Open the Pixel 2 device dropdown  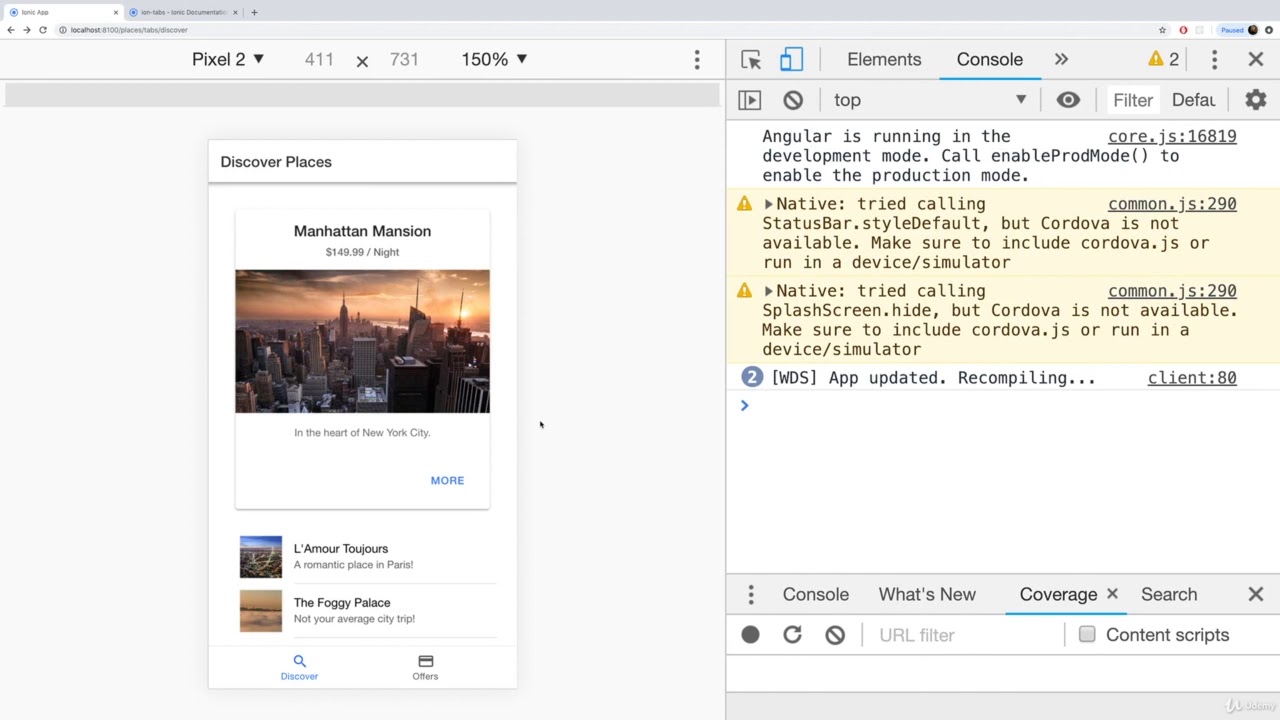pos(228,59)
